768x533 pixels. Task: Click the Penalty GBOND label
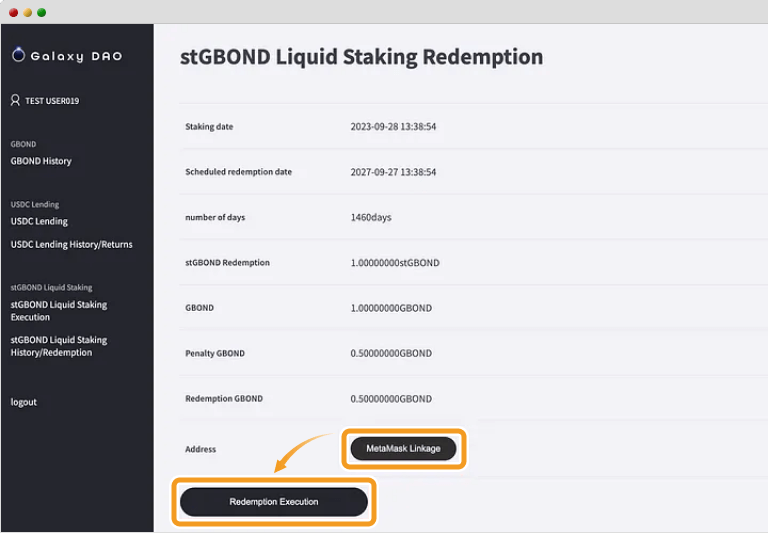(x=215, y=353)
